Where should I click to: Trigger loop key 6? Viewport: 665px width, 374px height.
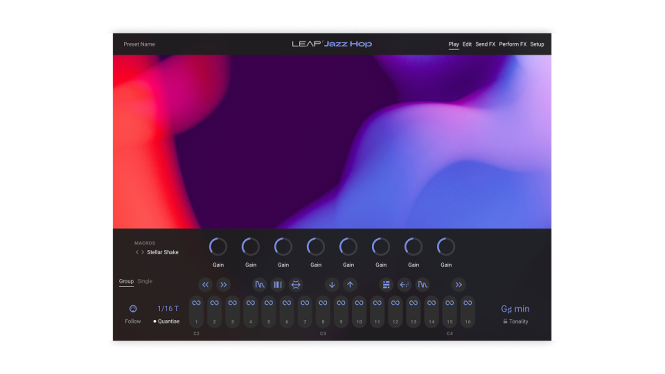click(287, 312)
